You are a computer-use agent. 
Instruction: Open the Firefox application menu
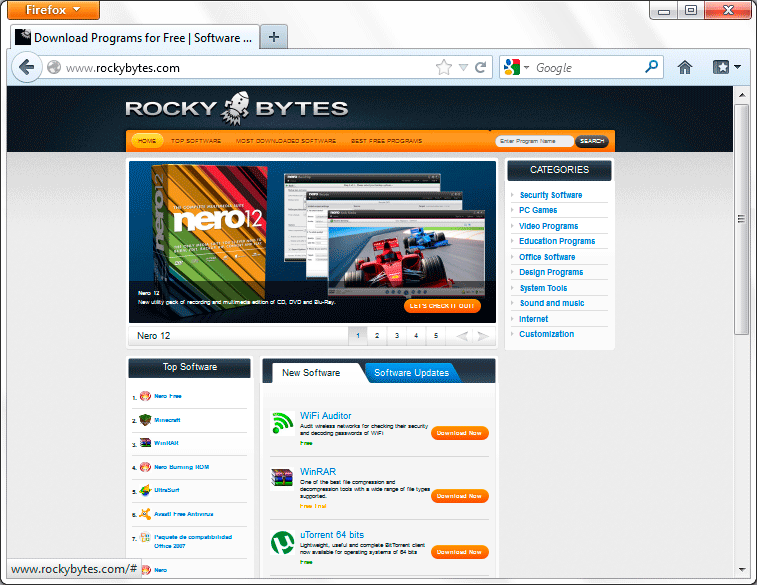pos(53,10)
